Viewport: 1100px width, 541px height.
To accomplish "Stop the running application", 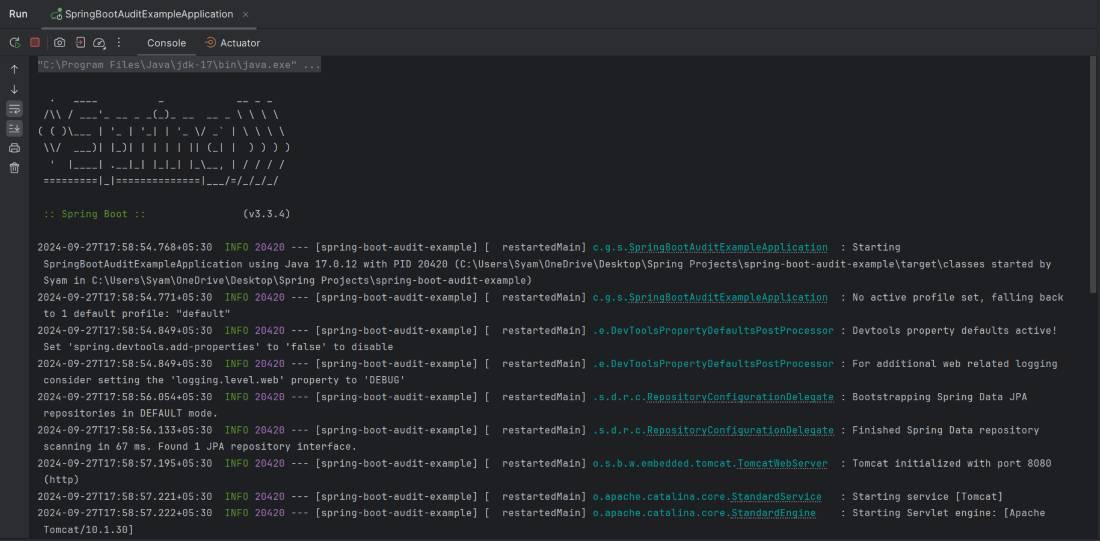I will (35, 43).
